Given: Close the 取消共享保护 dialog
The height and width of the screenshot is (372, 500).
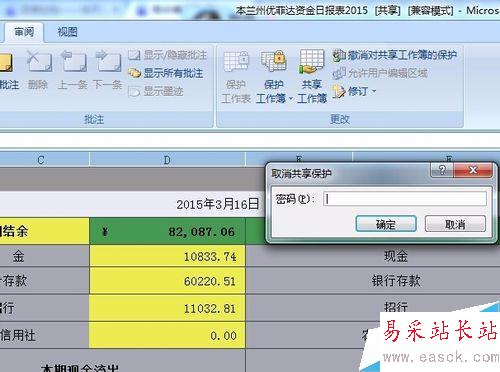Looking at the screenshot, I should pos(473,170).
